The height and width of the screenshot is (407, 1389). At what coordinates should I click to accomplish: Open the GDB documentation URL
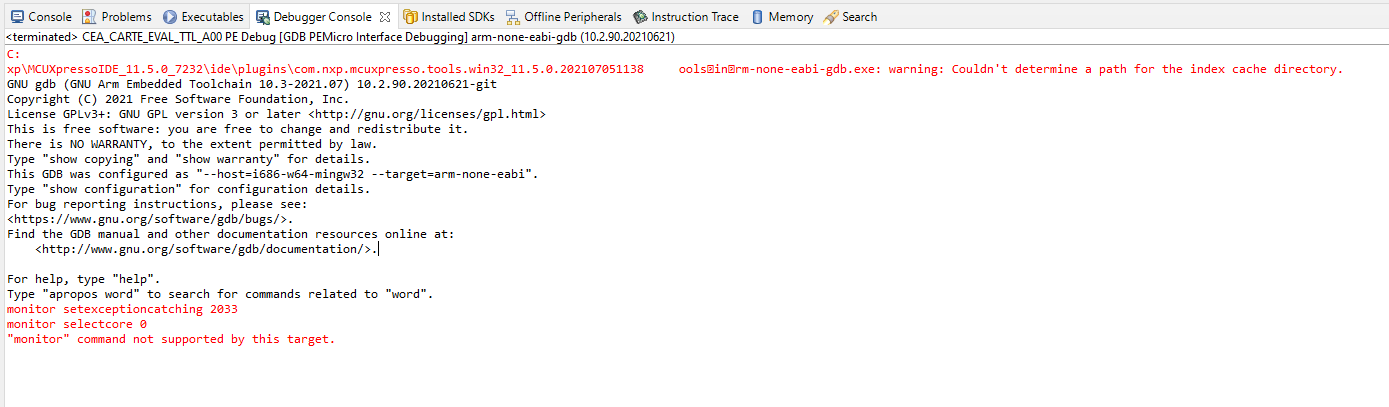(207, 249)
